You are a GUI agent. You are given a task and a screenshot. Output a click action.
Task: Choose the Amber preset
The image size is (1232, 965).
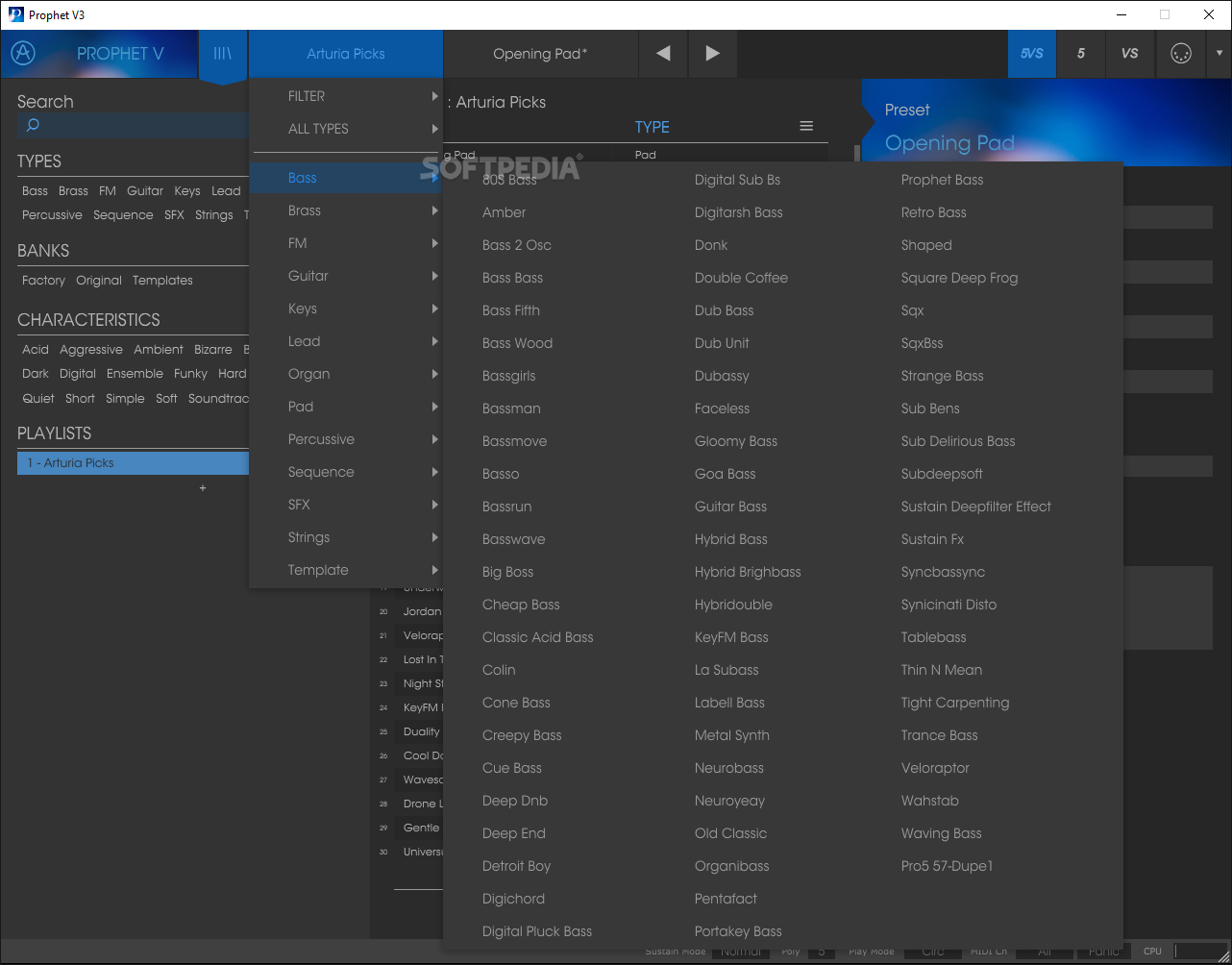(x=504, y=212)
